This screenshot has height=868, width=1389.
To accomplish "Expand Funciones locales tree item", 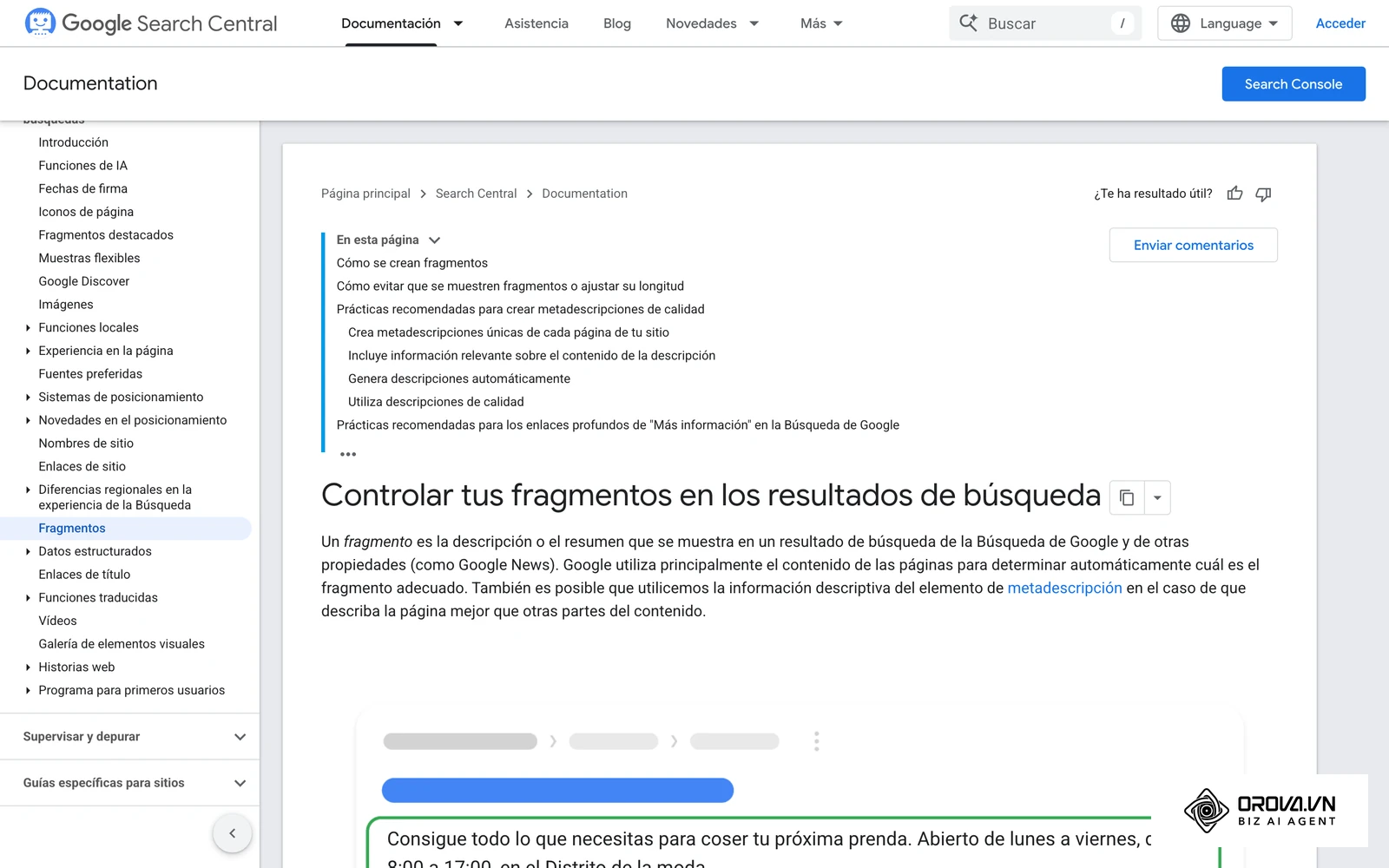I will pyautogui.click(x=28, y=328).
